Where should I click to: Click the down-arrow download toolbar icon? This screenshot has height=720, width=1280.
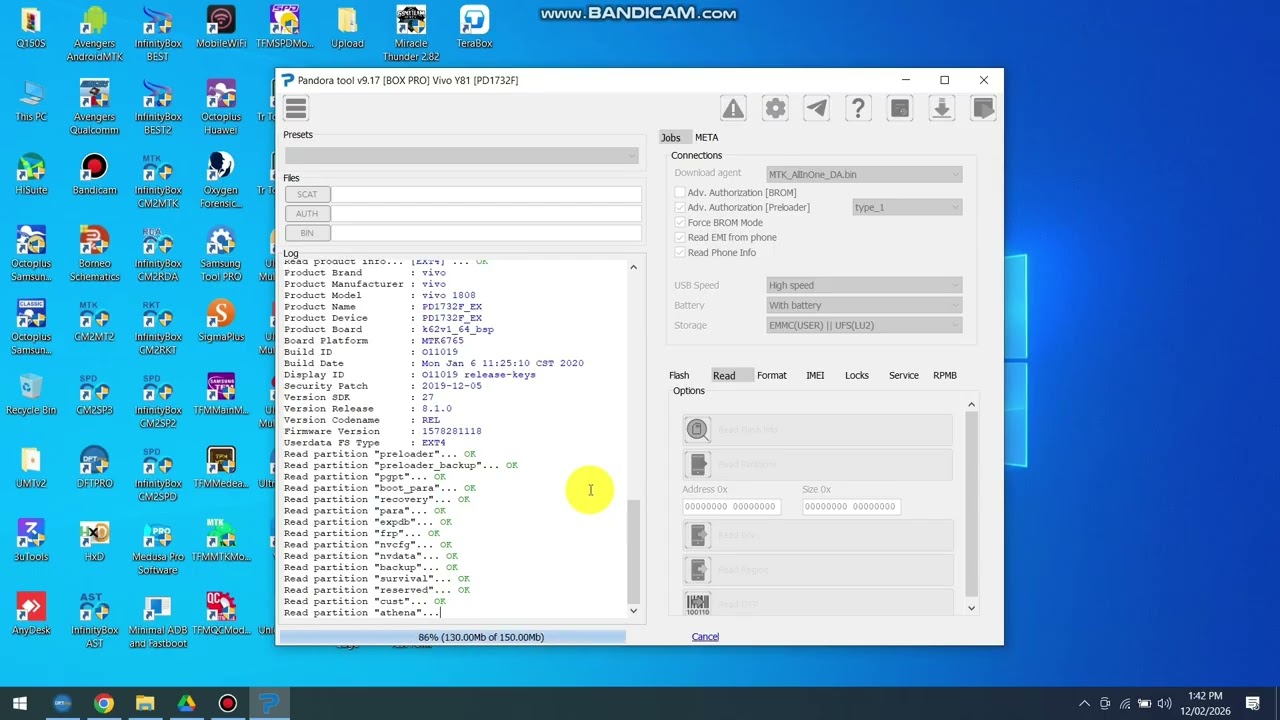pyautogui.click(x=942, y=108)
